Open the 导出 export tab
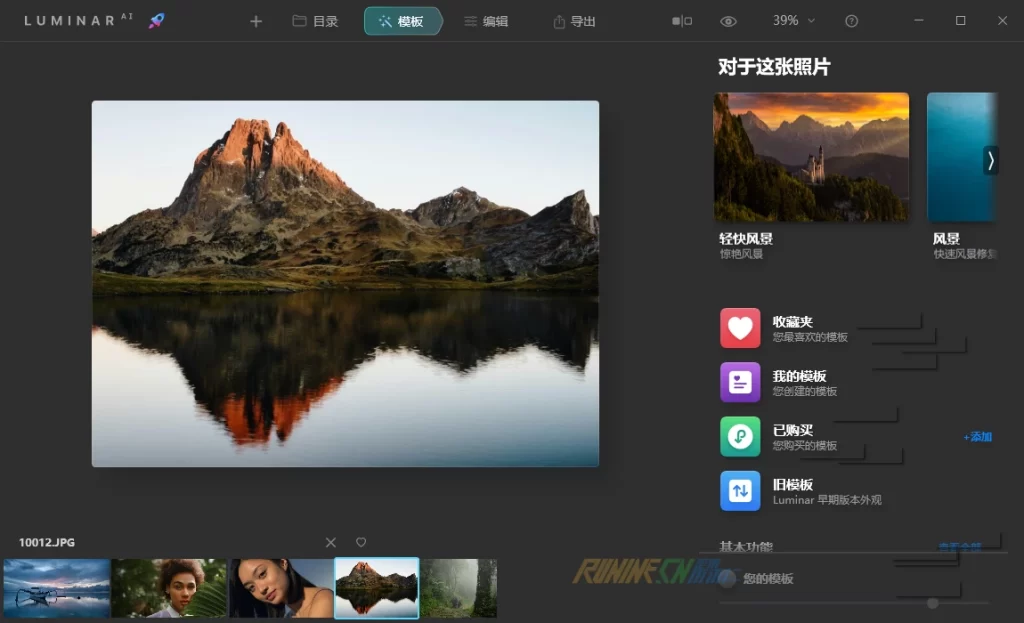Screen dimensions: 1024x623 575,21
